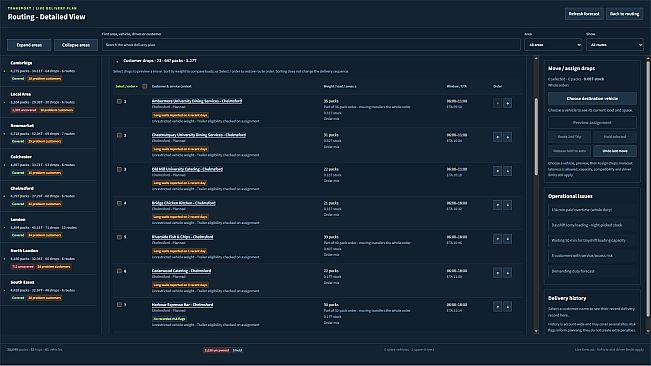The width and height of the screenshot is (651, 366).
Task: Open Old Mill University Catering link
Action: pyautogui.click(x=187, y=169)
